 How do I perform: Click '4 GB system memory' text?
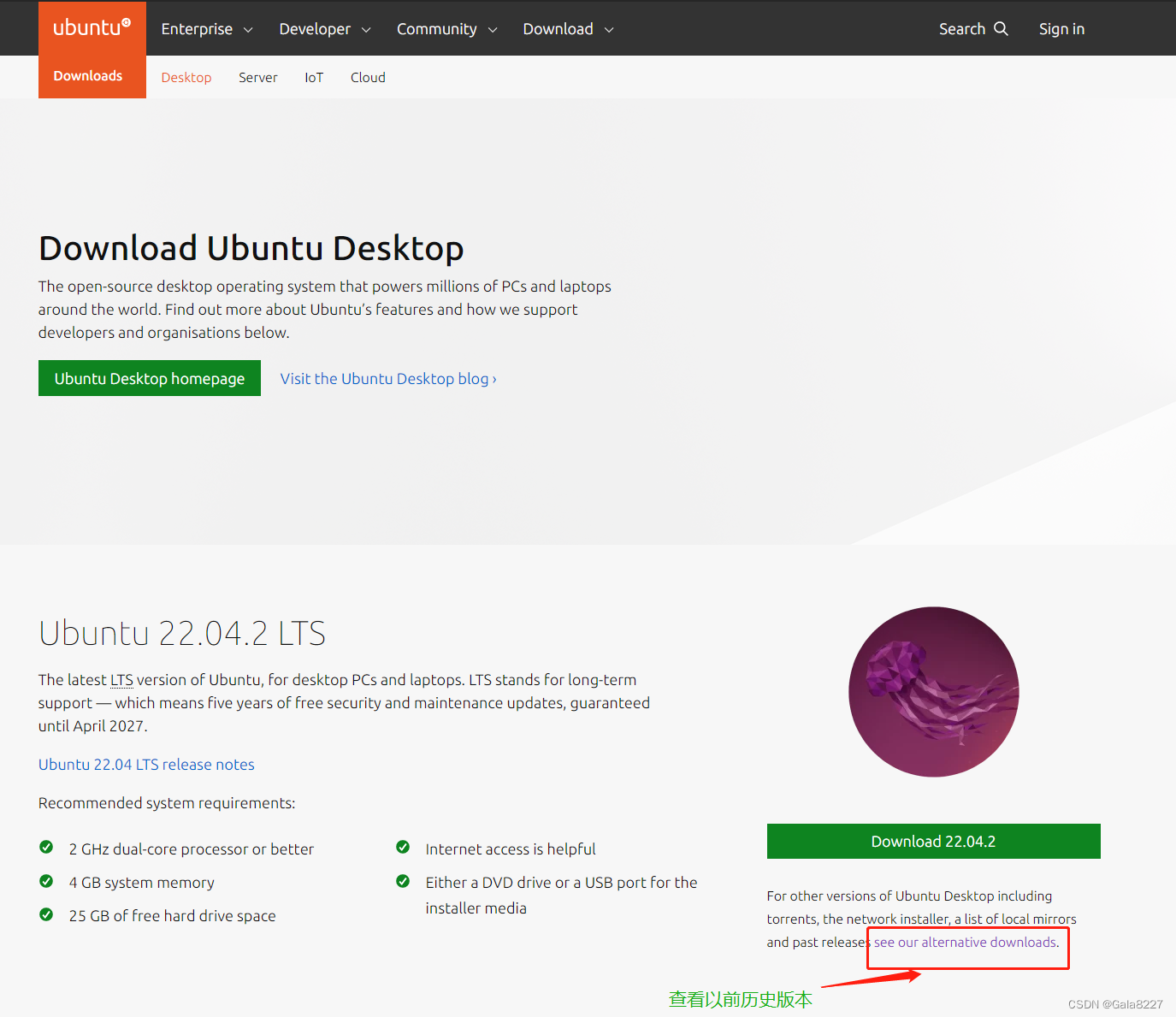point(142,882)
